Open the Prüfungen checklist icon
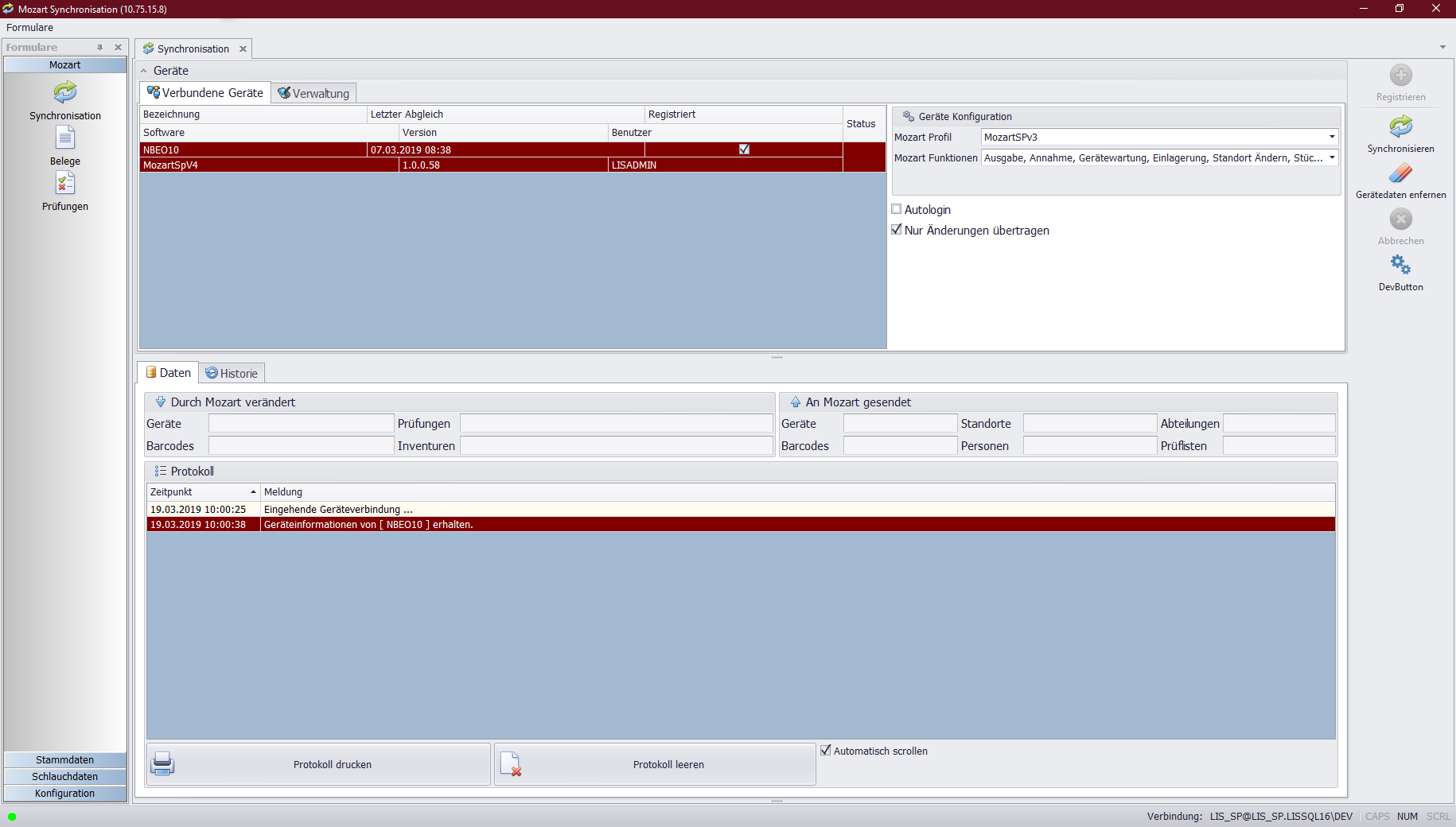The height and width of the screenshot is (827, 1456). (x=65, y=184)
